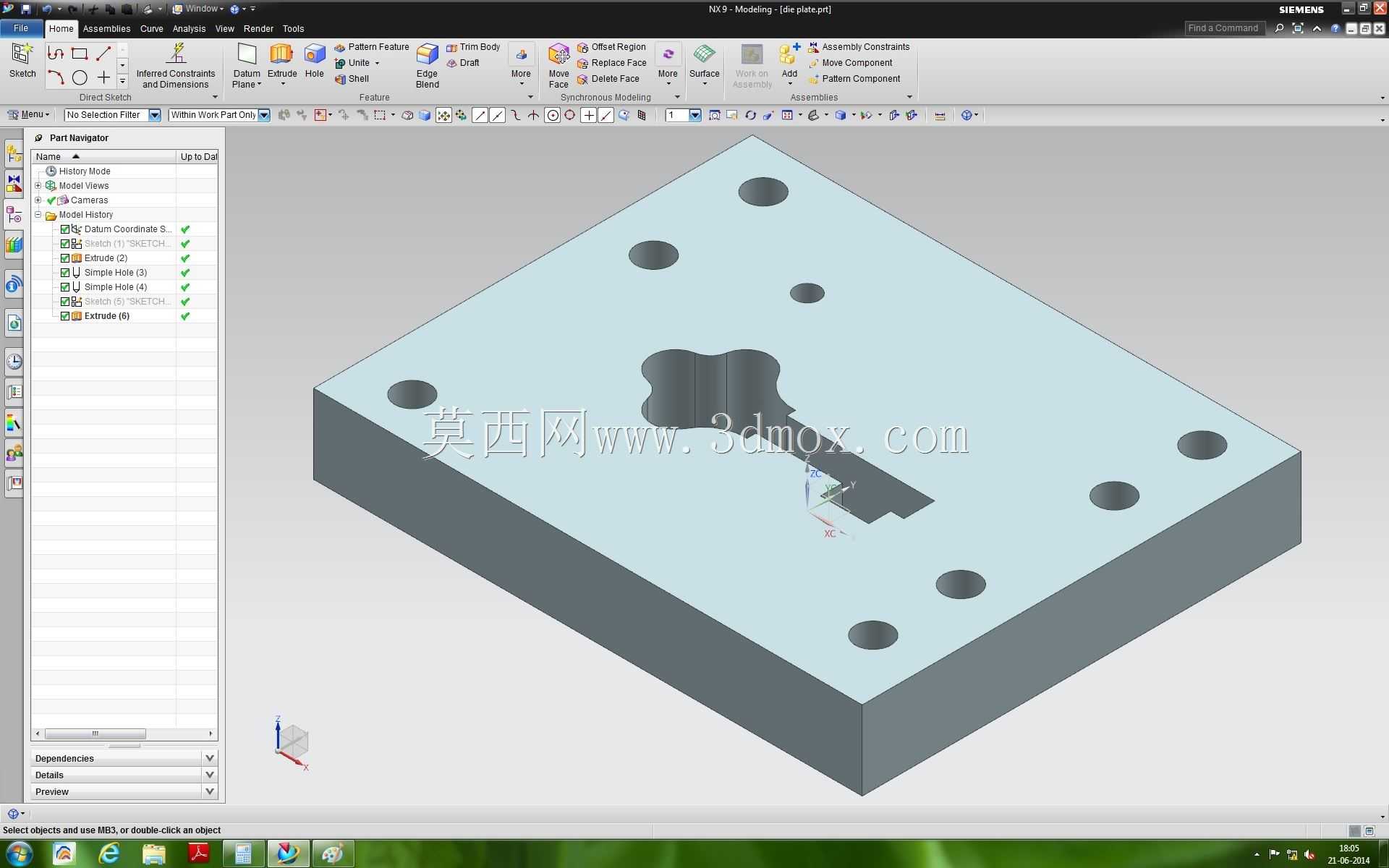Select the Rectangle sketch tool

coord(80,54)
